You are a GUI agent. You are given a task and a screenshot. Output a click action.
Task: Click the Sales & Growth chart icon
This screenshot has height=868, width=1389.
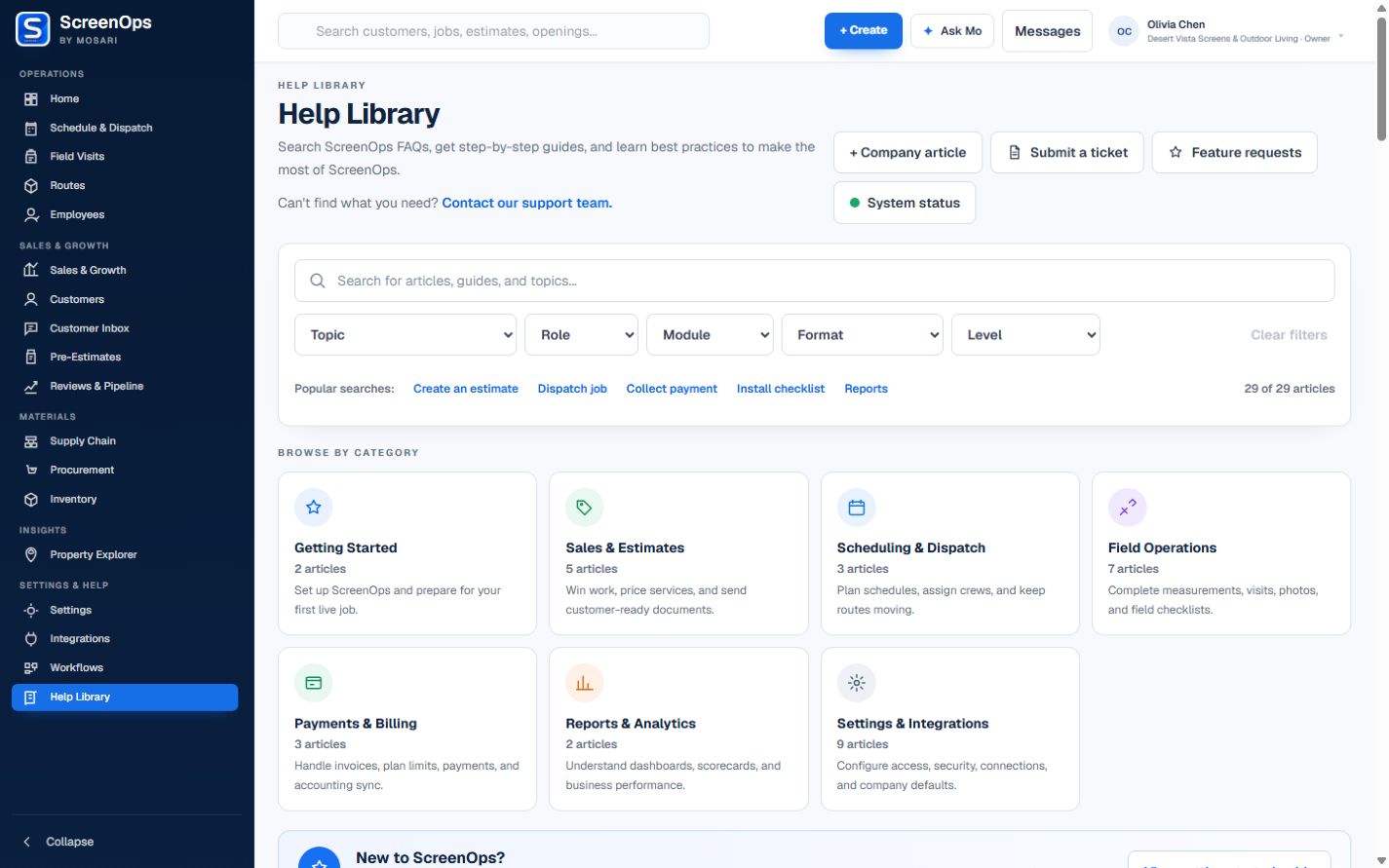(x=31, y=271)
